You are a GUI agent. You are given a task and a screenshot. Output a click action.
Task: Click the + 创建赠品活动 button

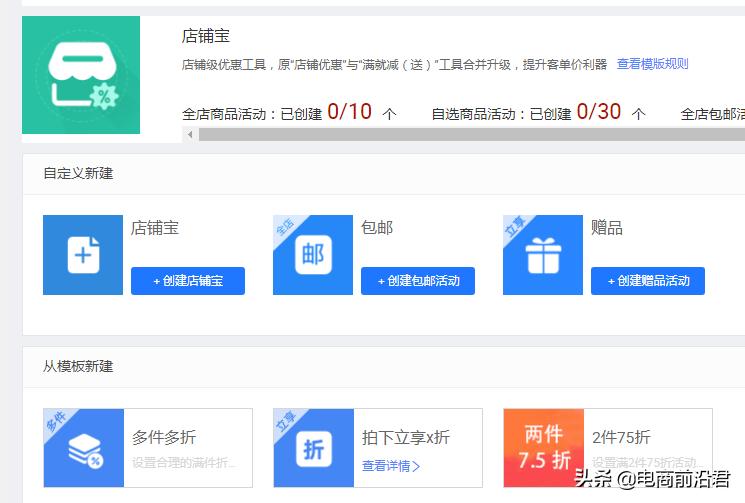[648, 281]
